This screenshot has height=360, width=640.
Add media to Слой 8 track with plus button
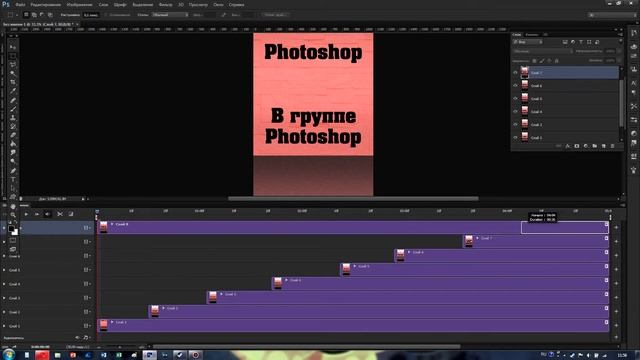tap(616, 227)
